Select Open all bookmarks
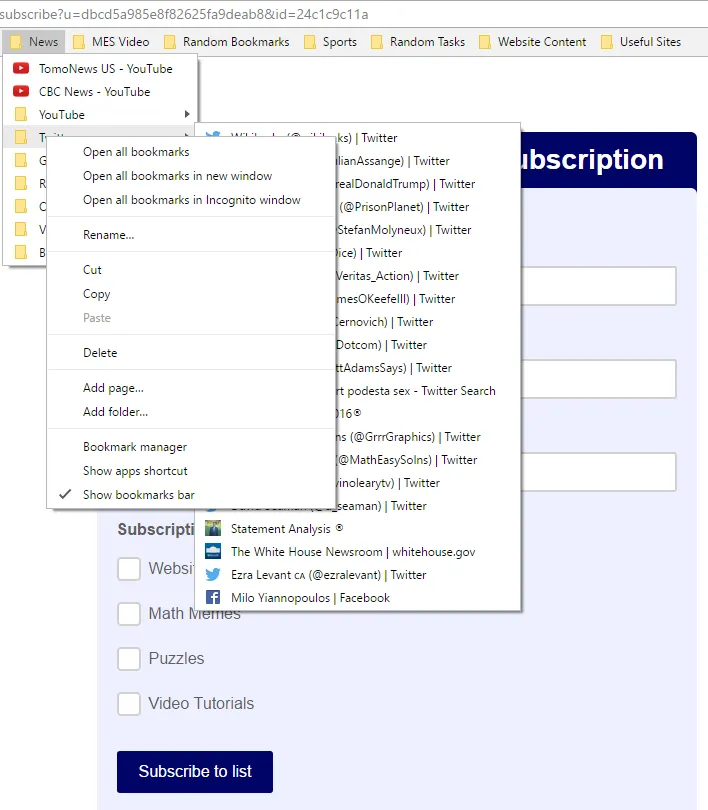This screenshot has width=708, height=810. pyautogui.click(x=191, y=152)
